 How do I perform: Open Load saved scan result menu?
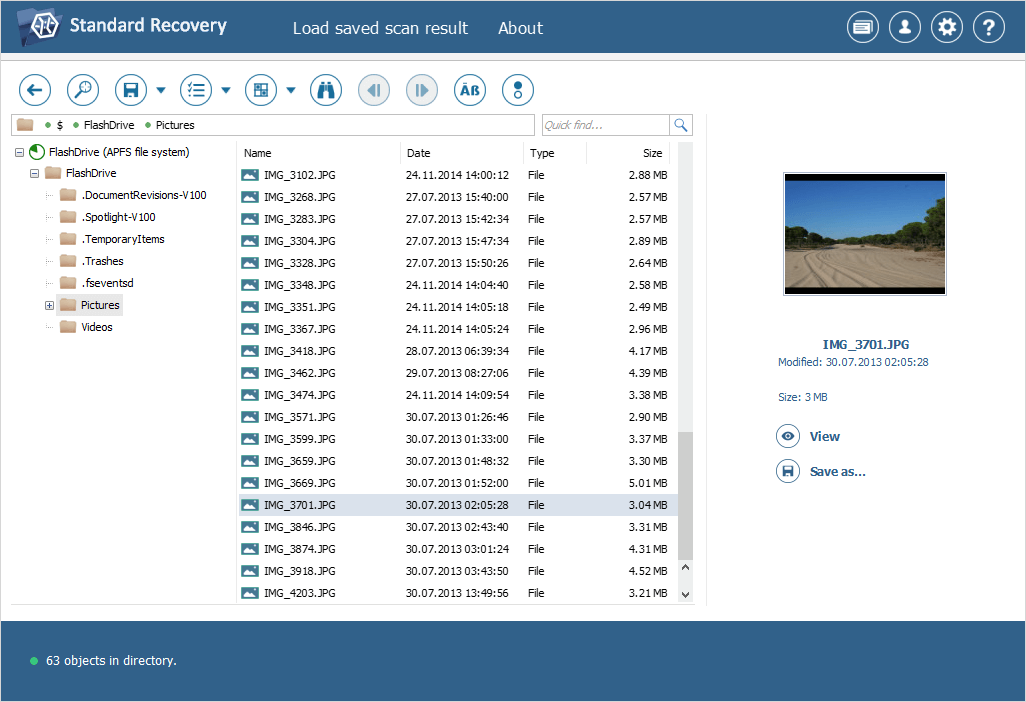(380, 28)
